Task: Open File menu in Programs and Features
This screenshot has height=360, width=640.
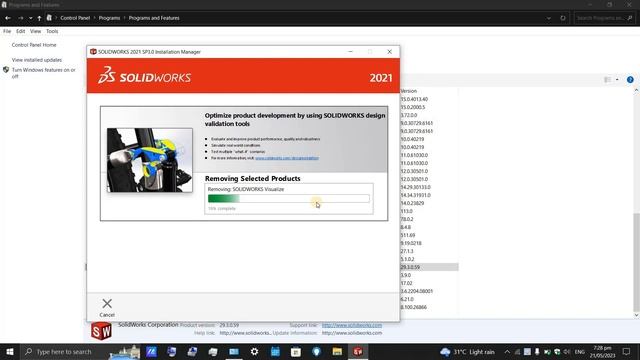Action: point(7,31)
